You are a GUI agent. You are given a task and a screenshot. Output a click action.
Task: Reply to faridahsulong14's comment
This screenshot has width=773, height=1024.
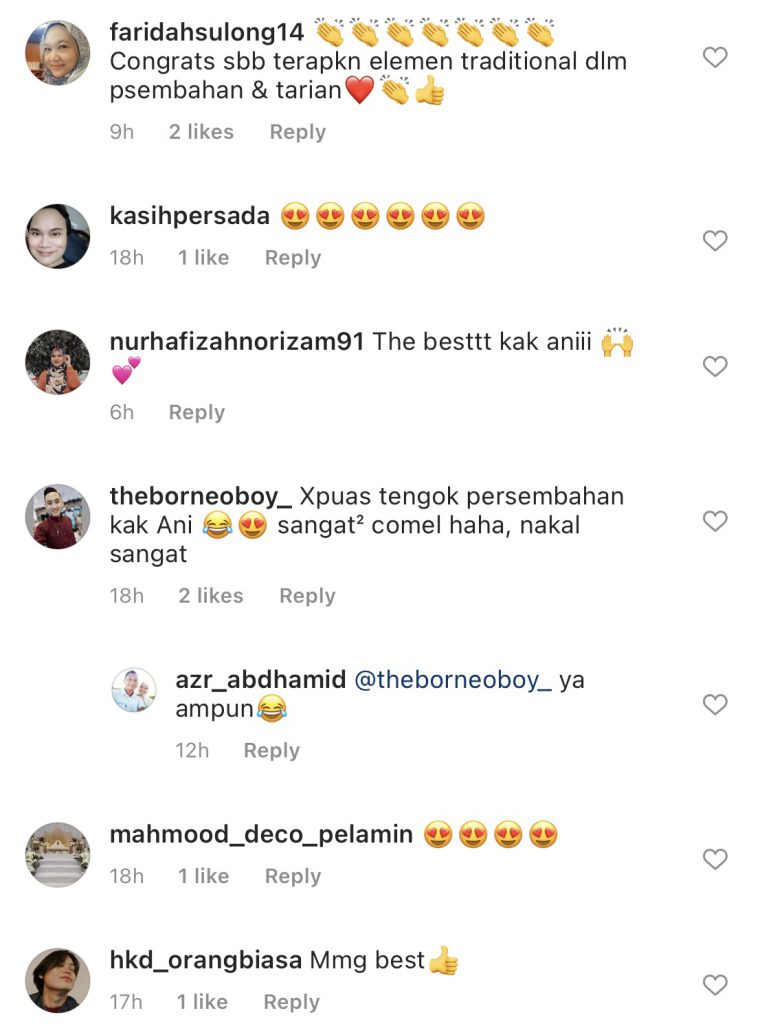point(298,132)
